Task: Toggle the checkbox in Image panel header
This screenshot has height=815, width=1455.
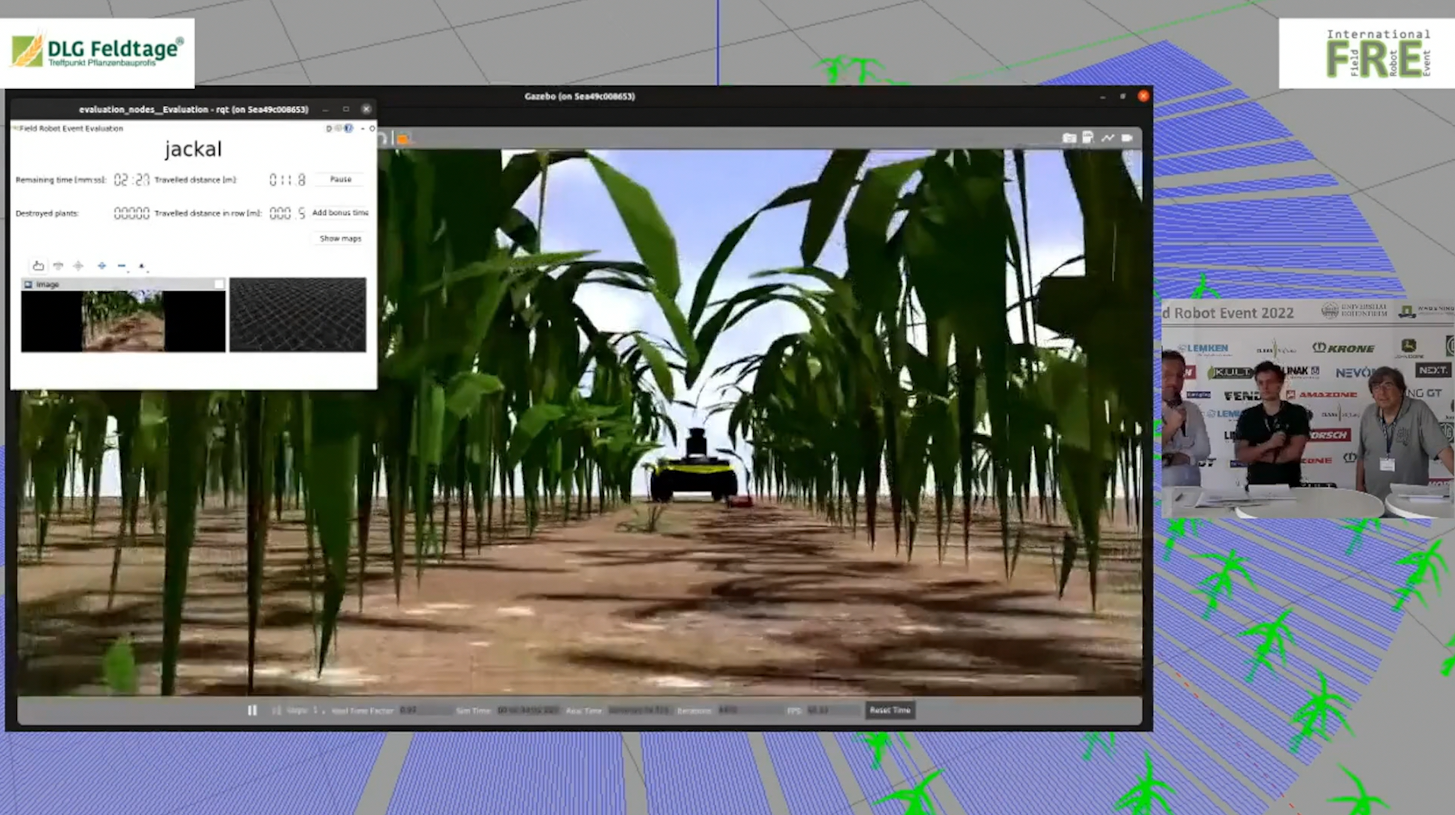Action: pos(219,285)
